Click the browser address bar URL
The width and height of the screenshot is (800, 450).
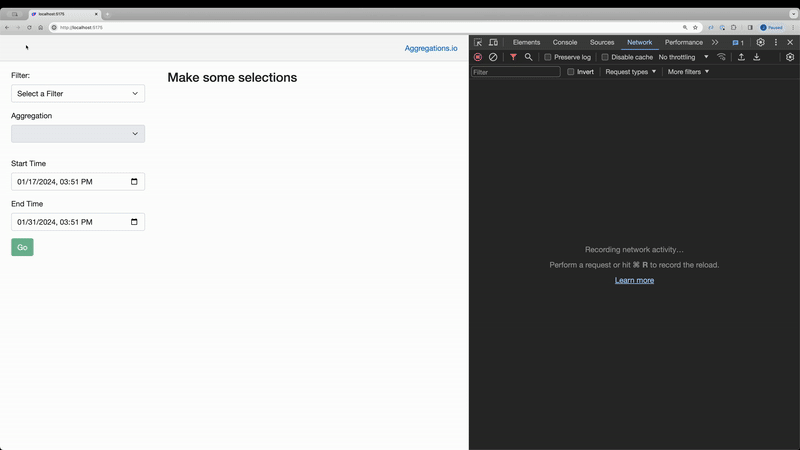(81, 28)
